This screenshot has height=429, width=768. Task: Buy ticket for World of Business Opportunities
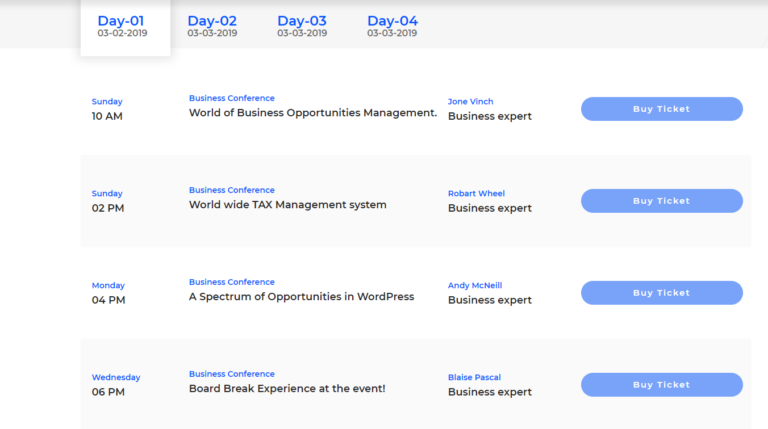pyautogui.click(x=661, y=109)
